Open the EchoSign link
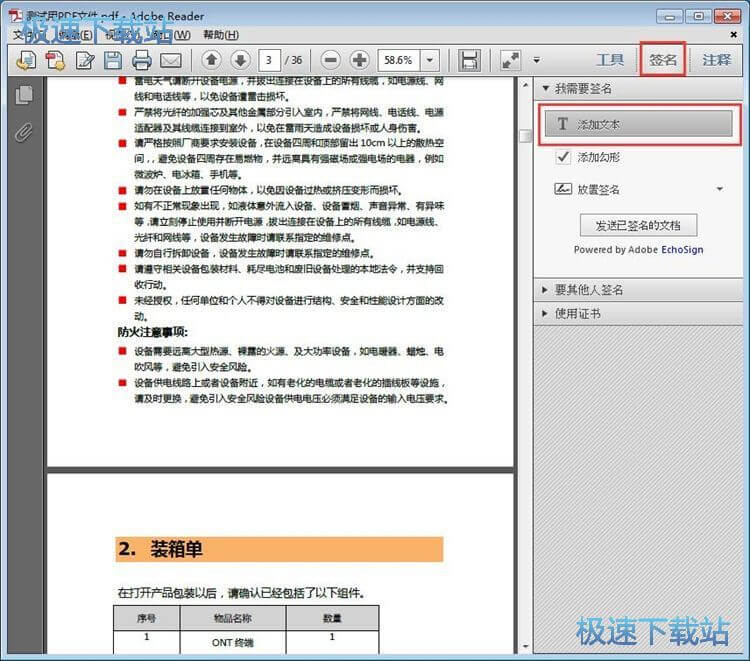 (682, 250)
